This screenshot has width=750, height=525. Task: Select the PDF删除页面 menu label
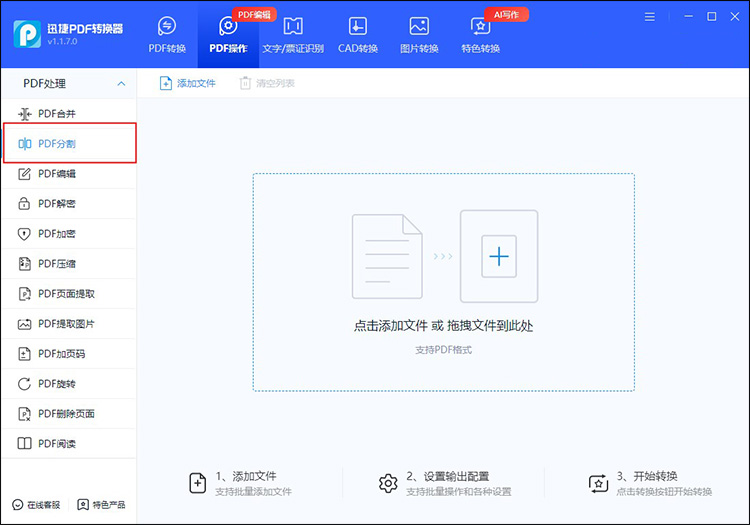click(66, 414)
